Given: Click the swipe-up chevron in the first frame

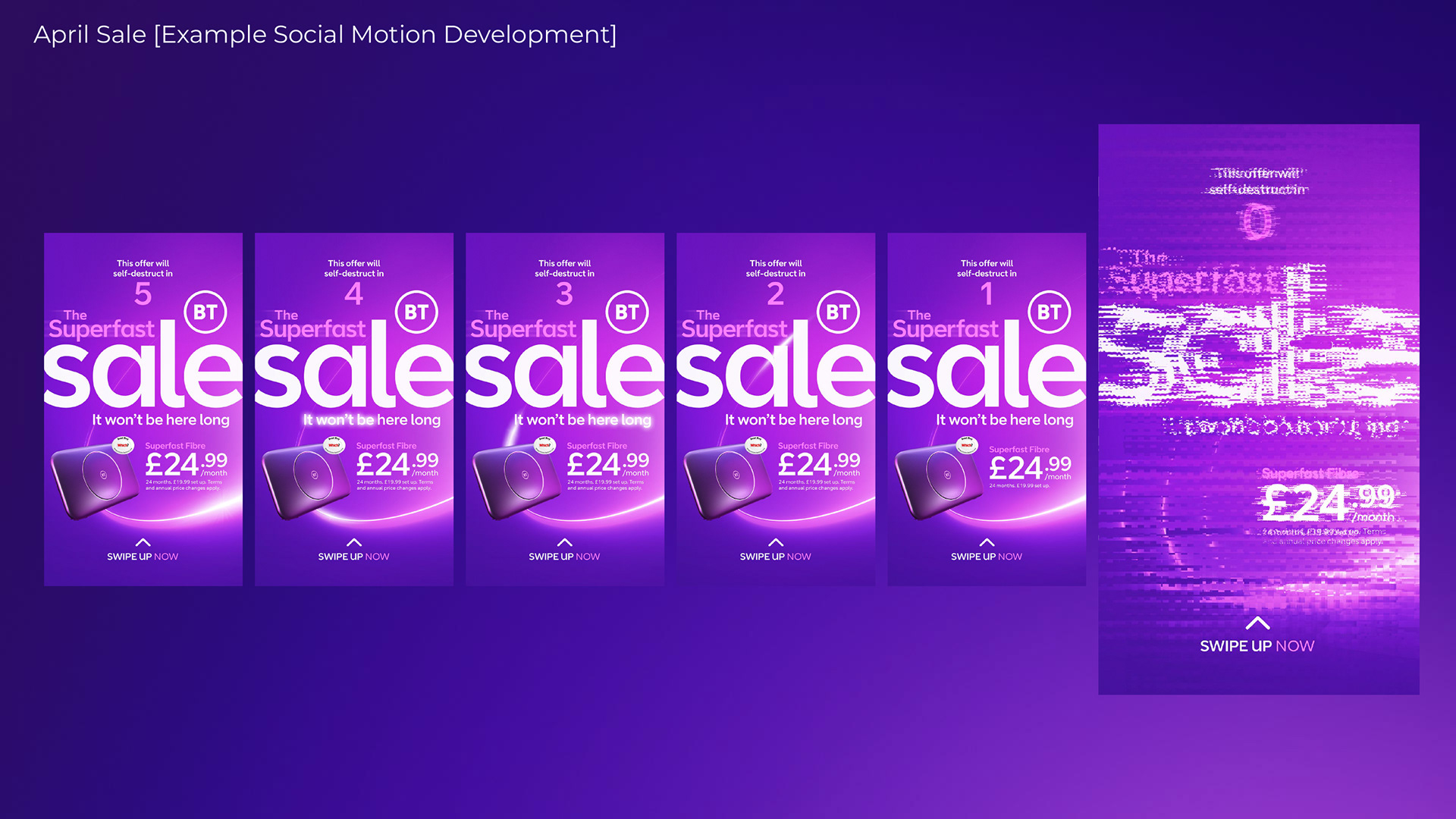Looking at the screenshot, I should coord(143,542).
